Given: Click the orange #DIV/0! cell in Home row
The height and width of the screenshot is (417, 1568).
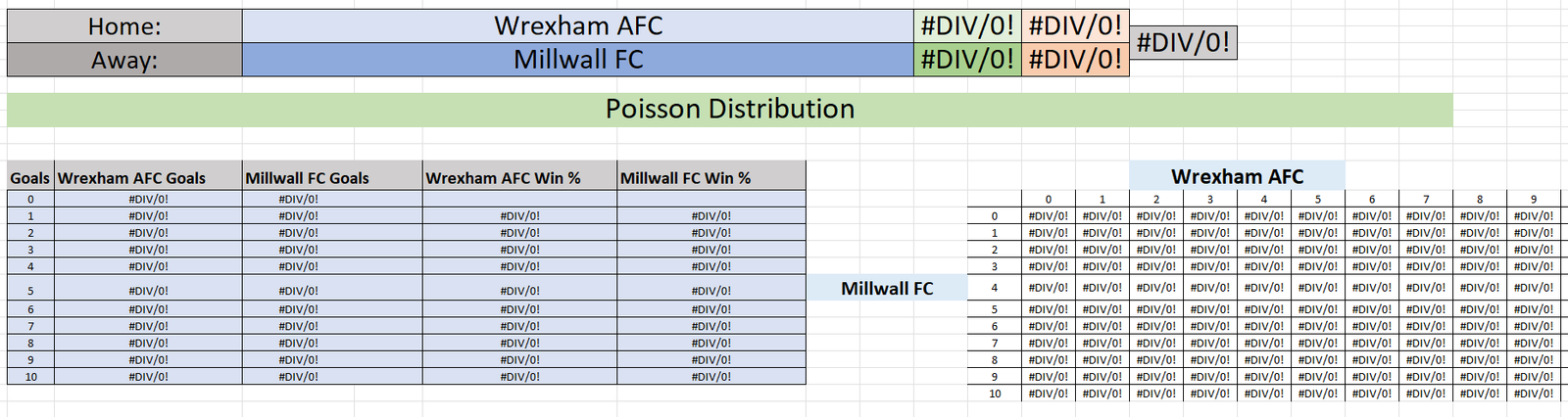Looking at the screenshot, I should click(x=1075, y=26).
